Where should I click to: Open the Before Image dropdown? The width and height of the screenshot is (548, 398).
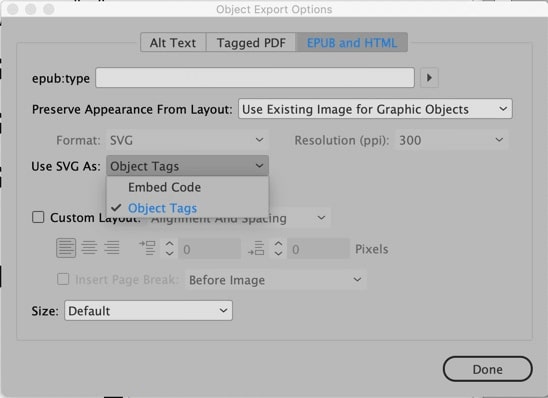pos(275,280)
